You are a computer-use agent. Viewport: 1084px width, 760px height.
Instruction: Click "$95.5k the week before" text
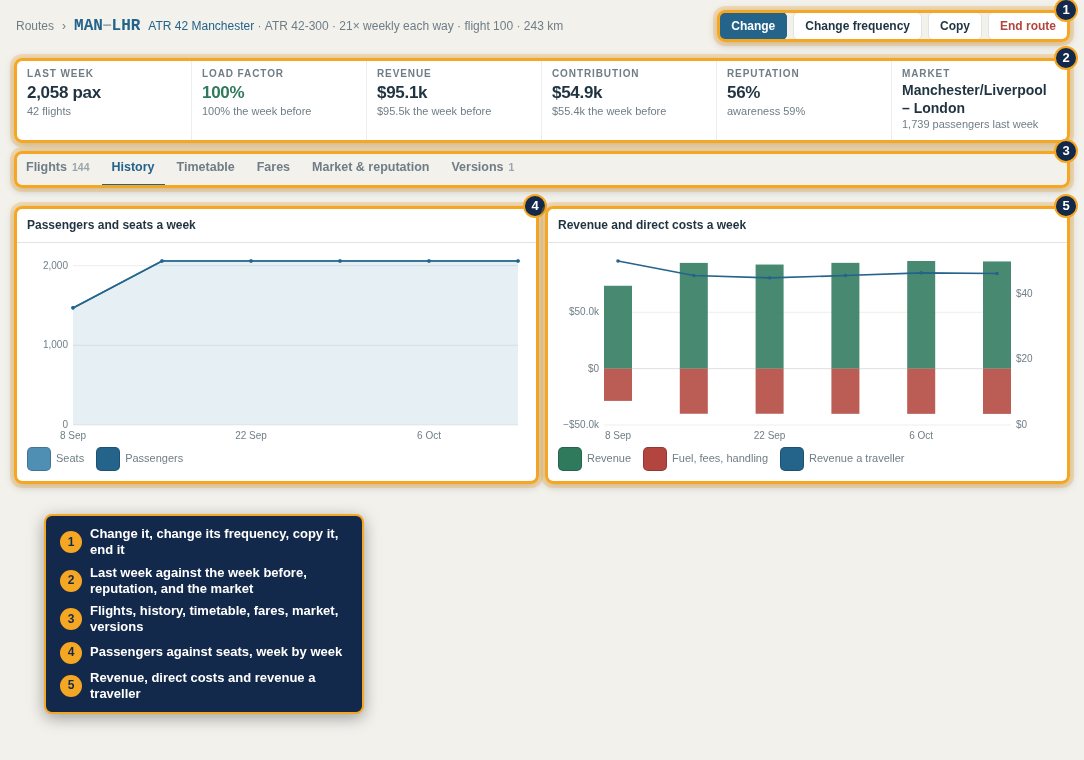tap(433, 111)
